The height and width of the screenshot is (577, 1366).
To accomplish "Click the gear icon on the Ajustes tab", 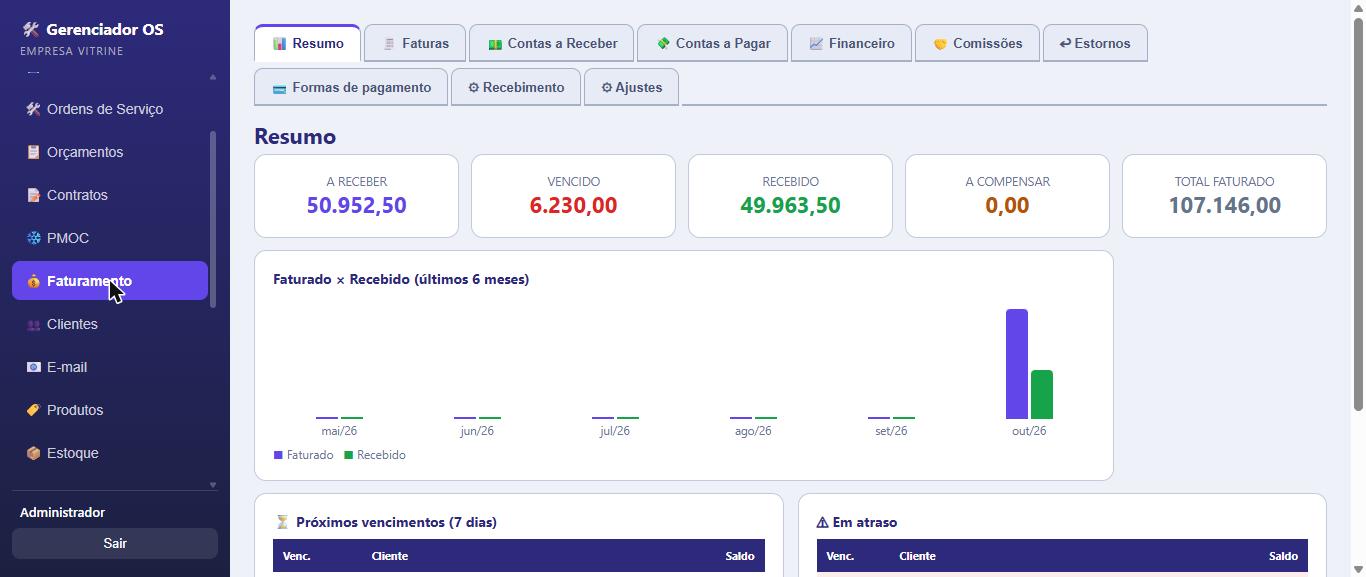I will (x=607, y=88).
